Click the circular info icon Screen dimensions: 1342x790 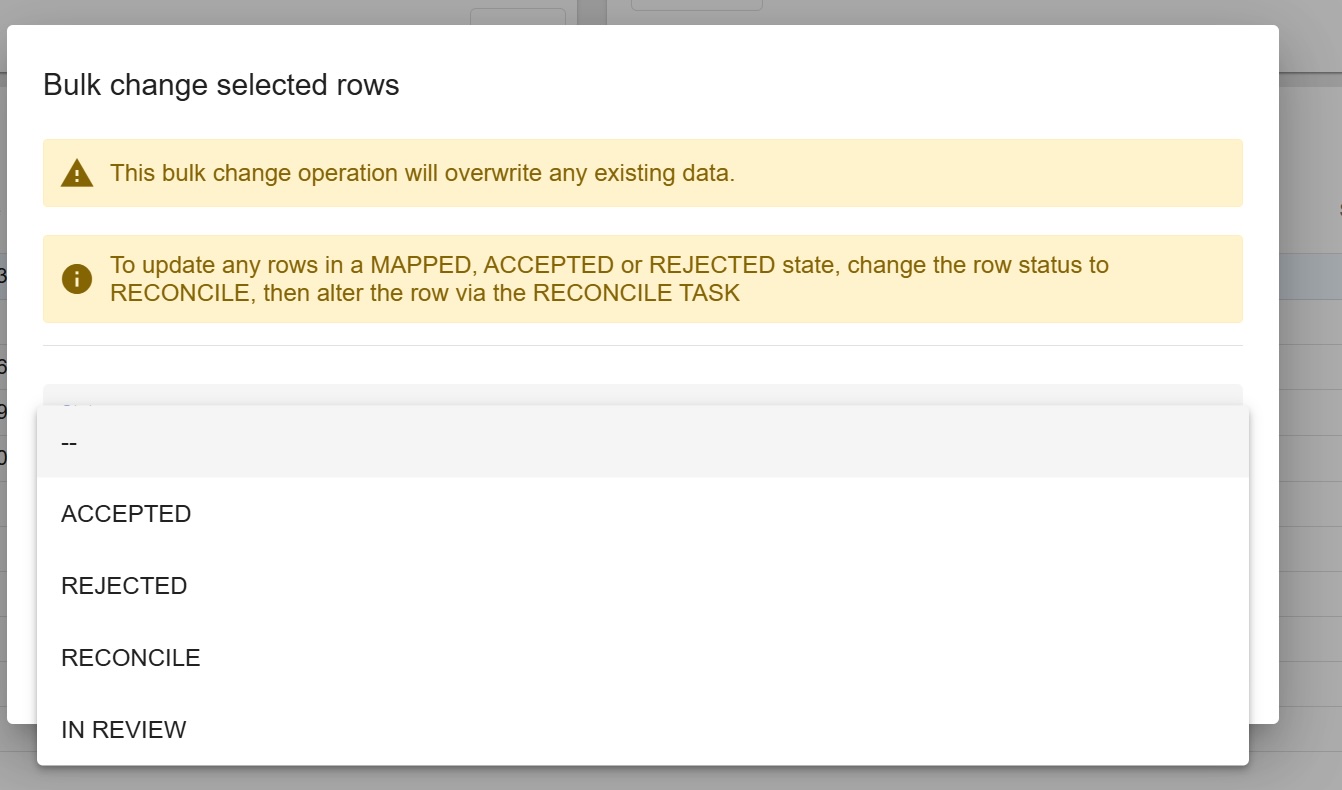pos(77,279)
